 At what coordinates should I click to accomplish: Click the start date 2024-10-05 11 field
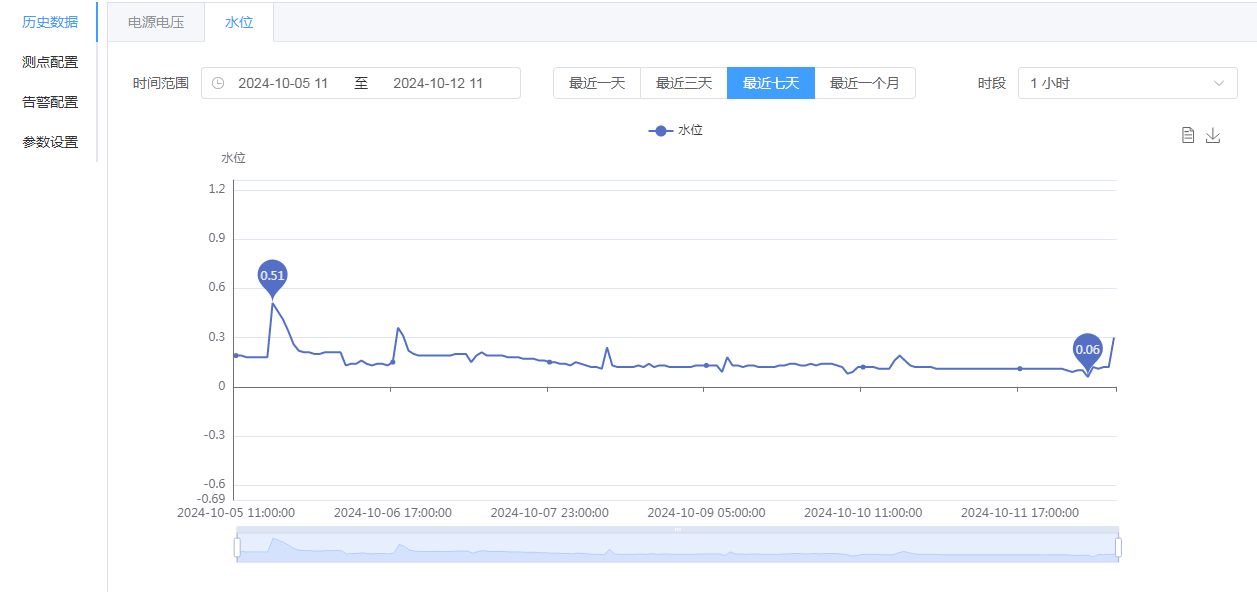[x=283, y=83]
